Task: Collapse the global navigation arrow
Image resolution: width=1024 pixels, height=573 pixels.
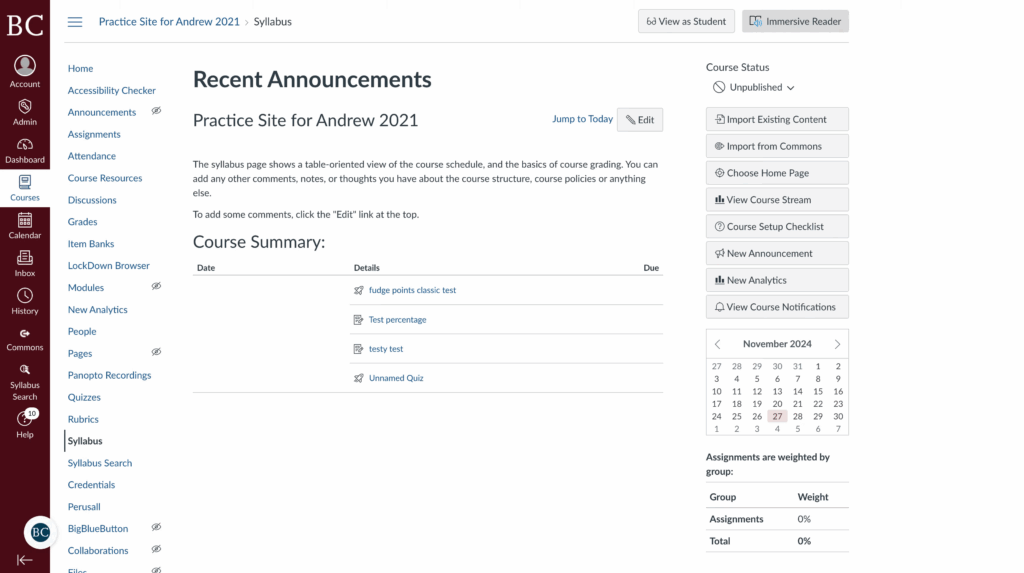Action: (25, 560)
